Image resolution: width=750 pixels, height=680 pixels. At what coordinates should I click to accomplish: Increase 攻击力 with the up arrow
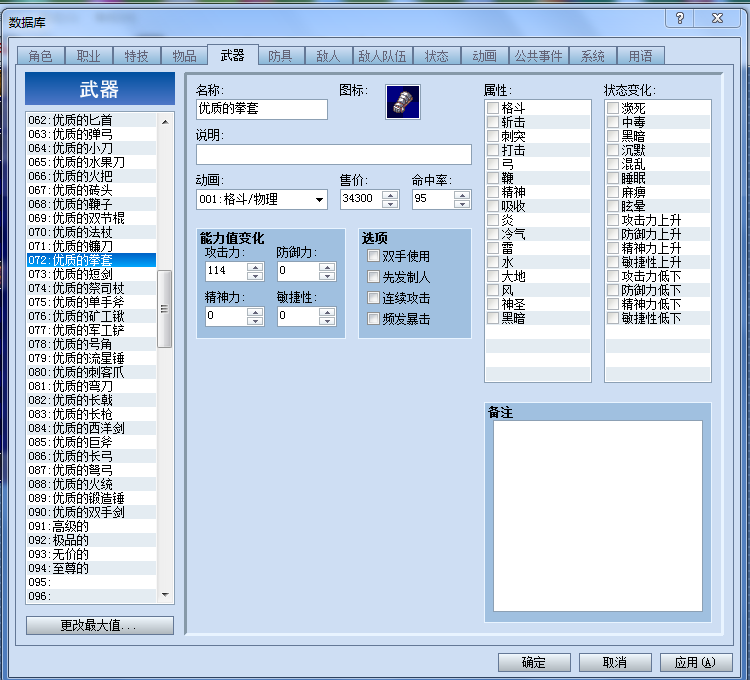tap(255, 267)
